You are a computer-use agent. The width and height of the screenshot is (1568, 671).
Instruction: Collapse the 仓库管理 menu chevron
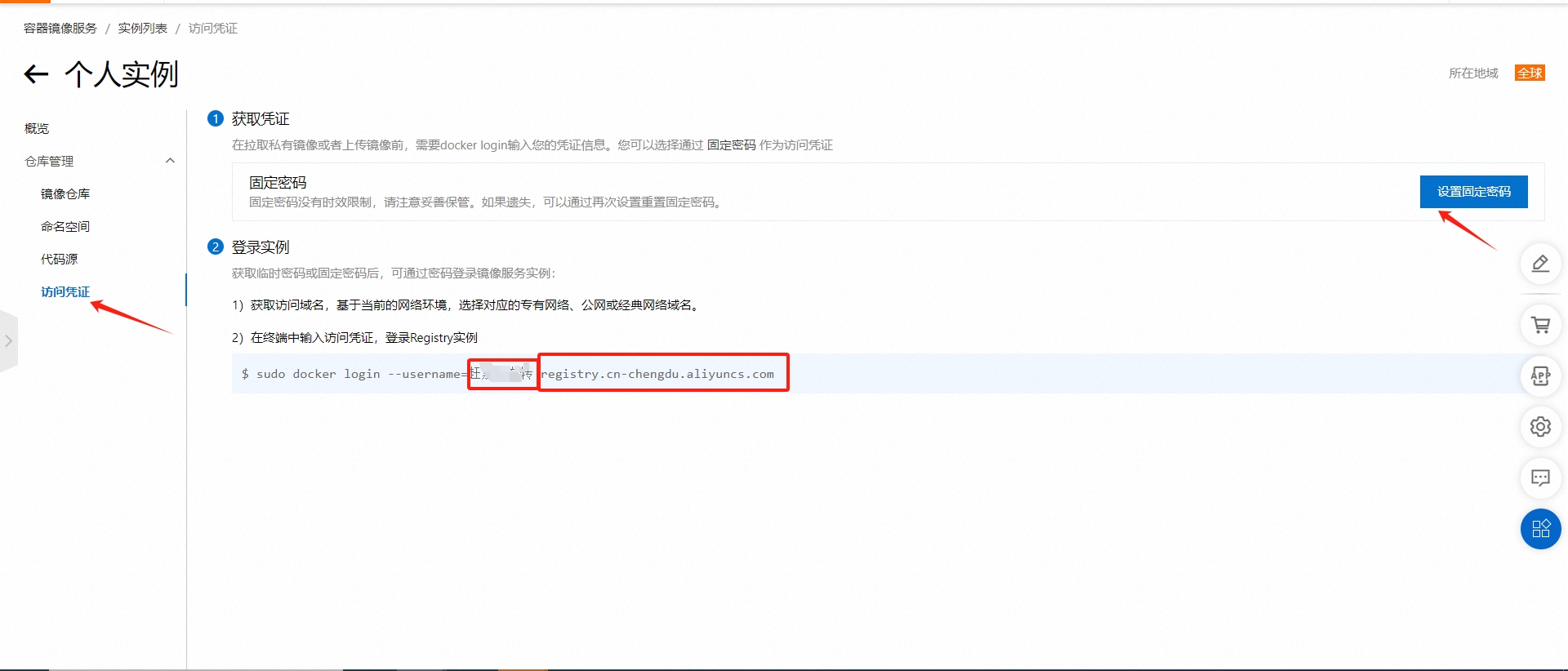[170, 161]
